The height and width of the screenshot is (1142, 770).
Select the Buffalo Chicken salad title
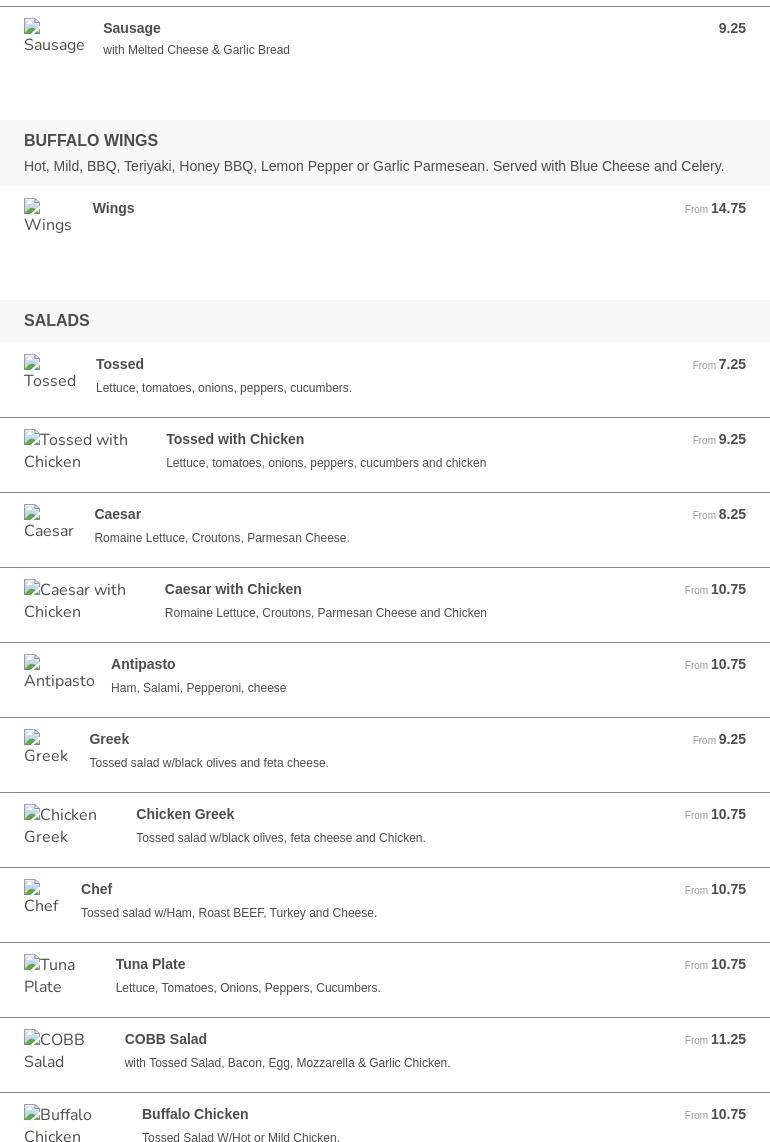pos(195,1114)
